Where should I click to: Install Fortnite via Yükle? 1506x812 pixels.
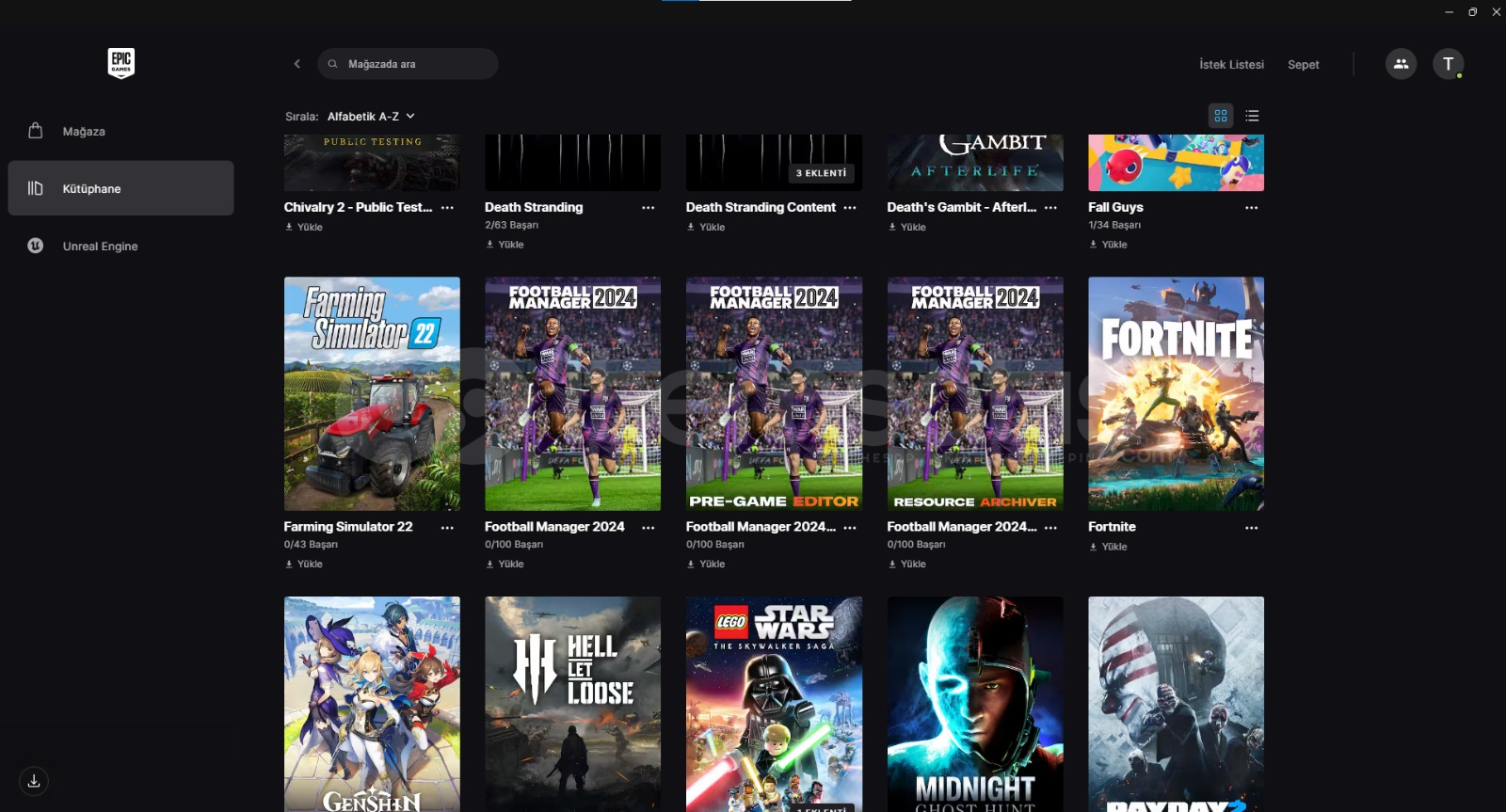[x=1108, y=547]
